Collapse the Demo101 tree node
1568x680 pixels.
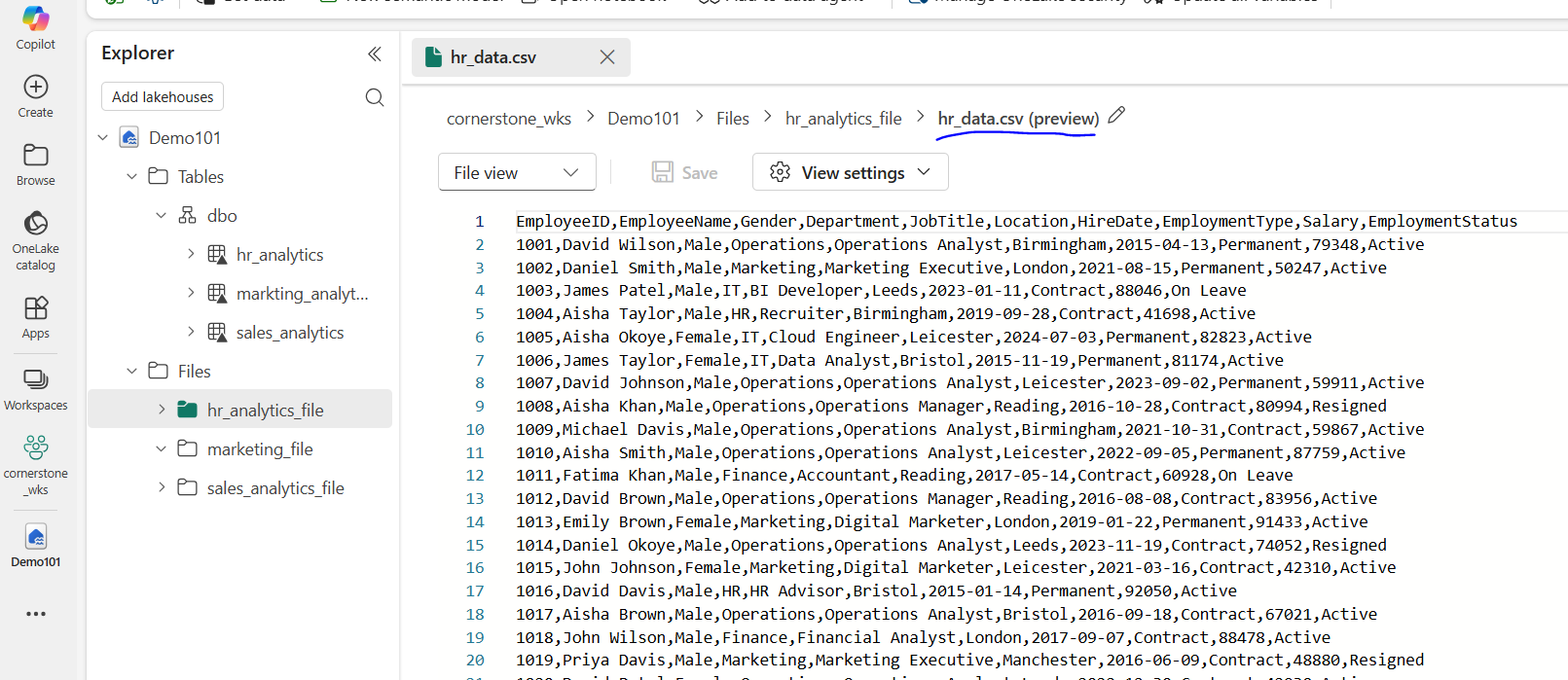point(103,137)
